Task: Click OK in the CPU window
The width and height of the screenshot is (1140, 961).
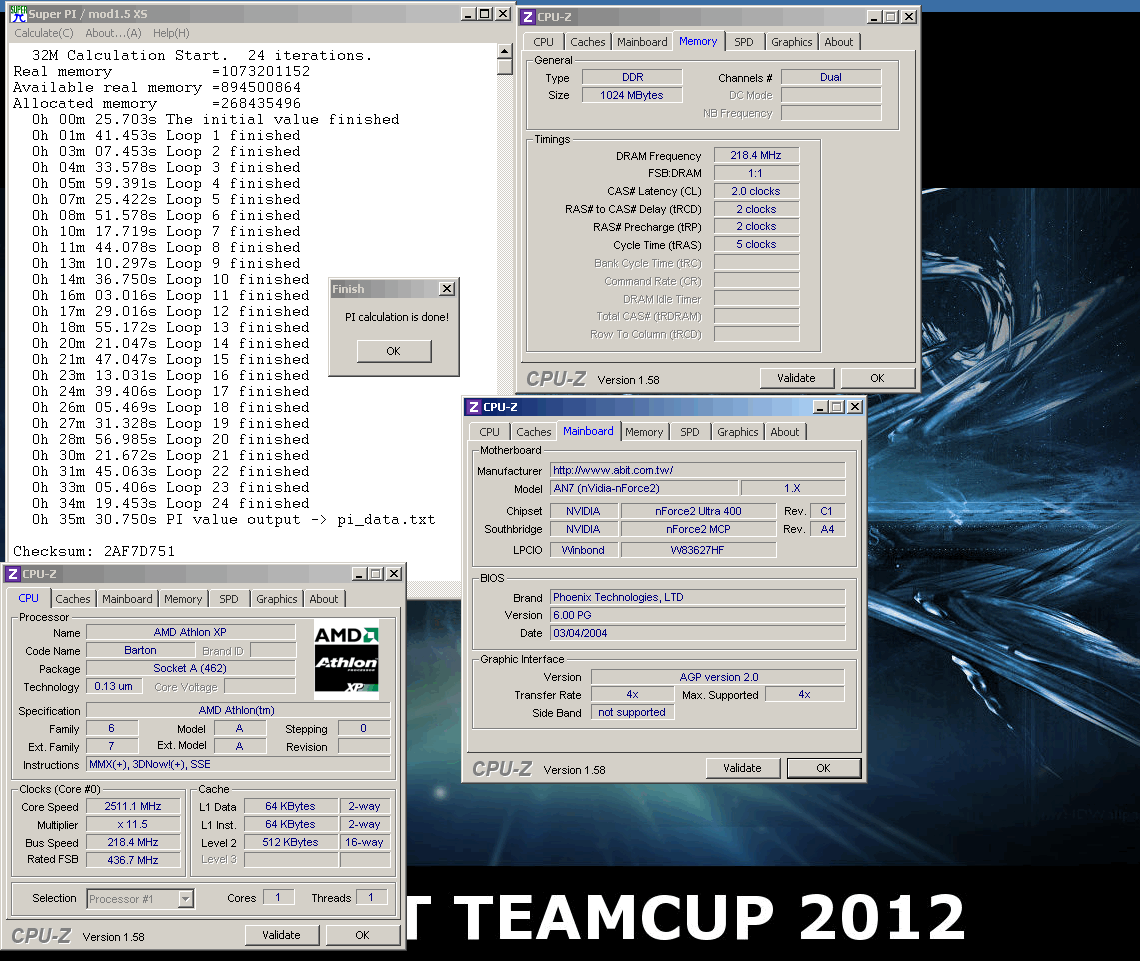Action: coord(363,936)
